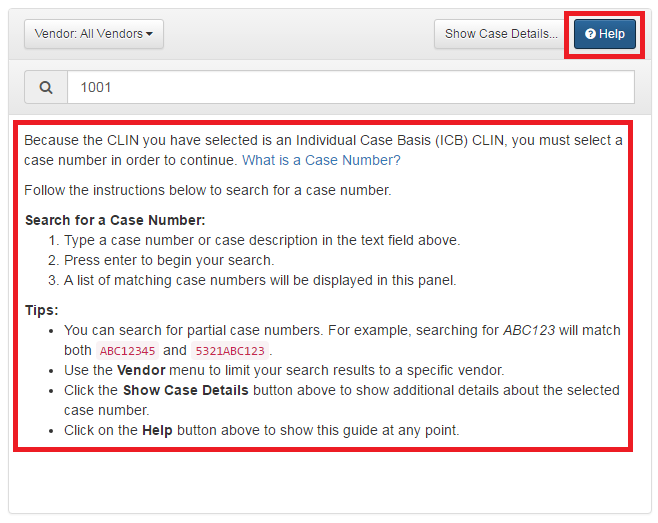658x523 pixels.
Task: Open the Vendor: All Vendors dropdown
Action: [x=94, y=34]
